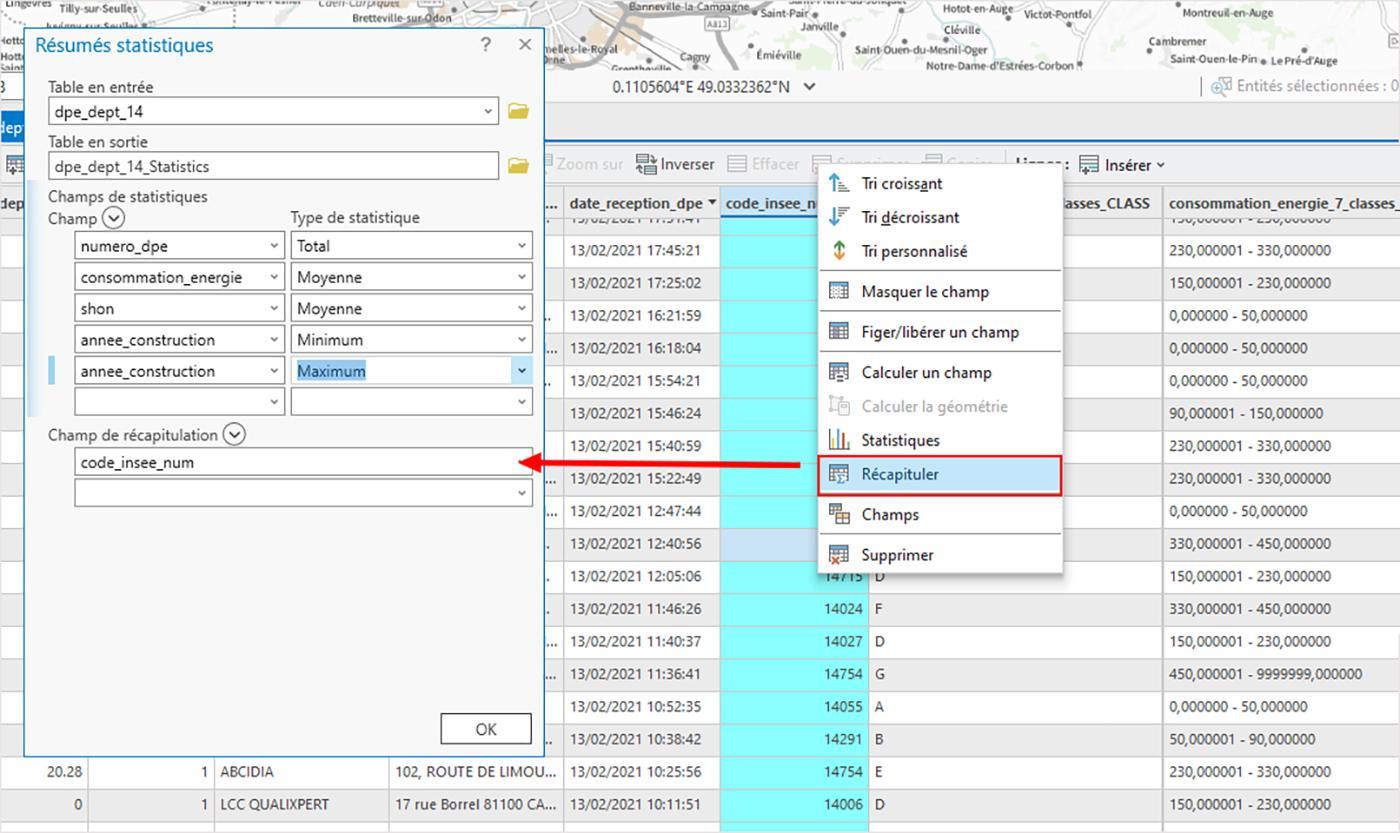Viewport: 1400px width, 833px height.
Task: Click code cell 14291
Action: [794, 739]
